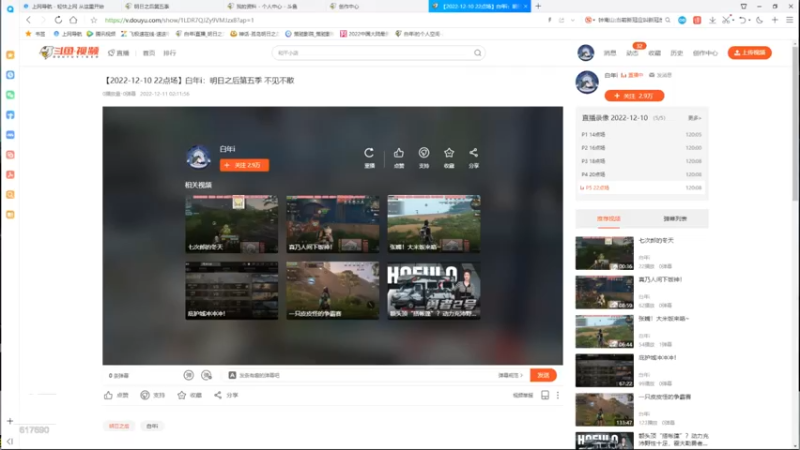Select episode P1 14点场
This screenshot has height=450, width=800.
[641, 135]
